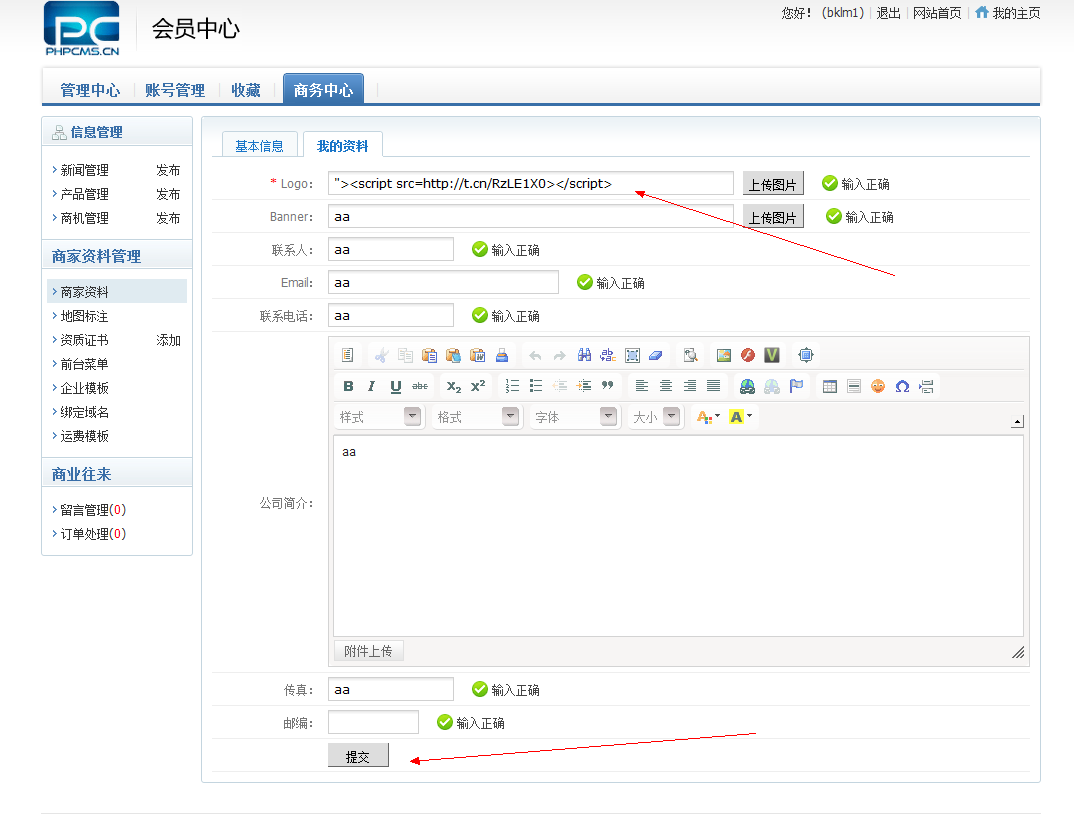The width and height of the screenshot is (1074, 823).
Task: Collapse the editor toolbar with arrow
Action: point(1018,422)
